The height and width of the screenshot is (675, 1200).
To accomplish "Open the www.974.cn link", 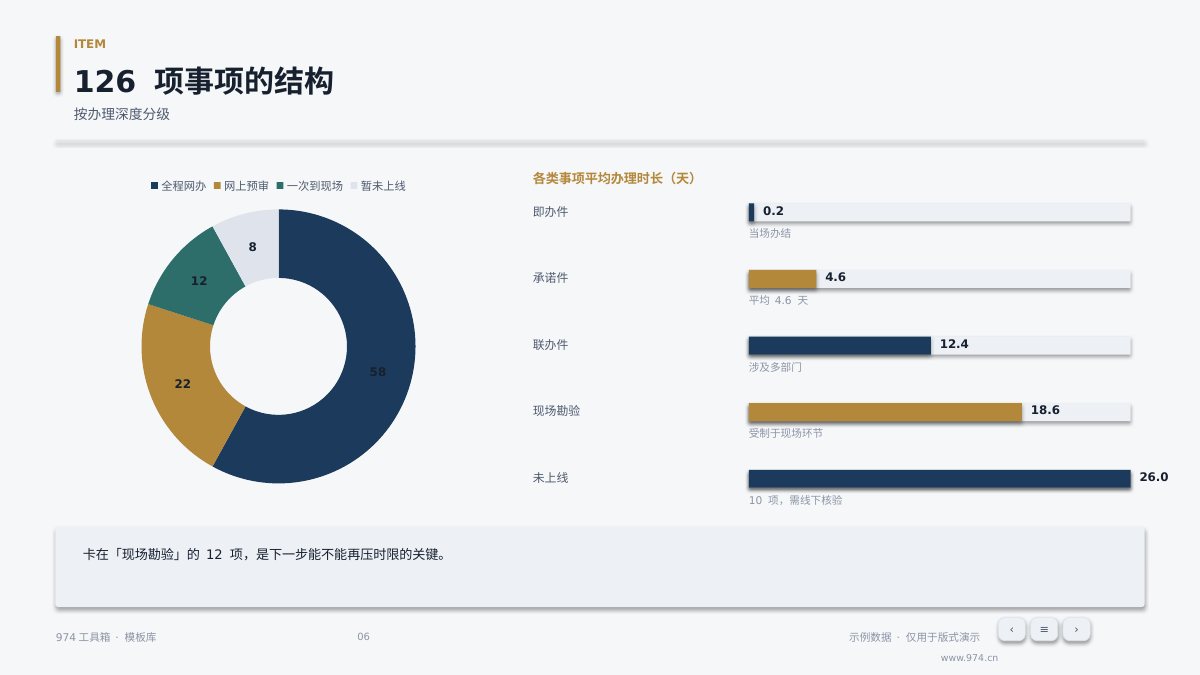I will pos(969,658).
